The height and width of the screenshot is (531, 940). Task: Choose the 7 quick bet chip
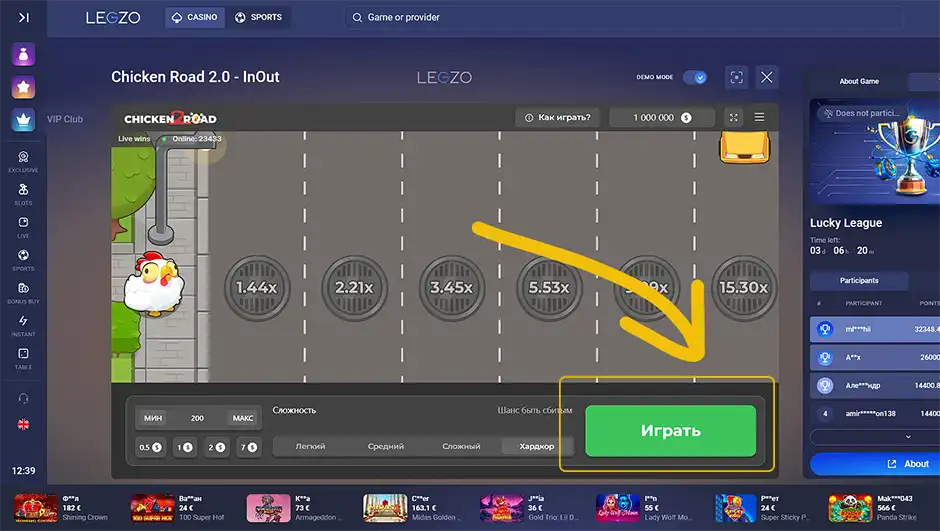tap(249, 447)
